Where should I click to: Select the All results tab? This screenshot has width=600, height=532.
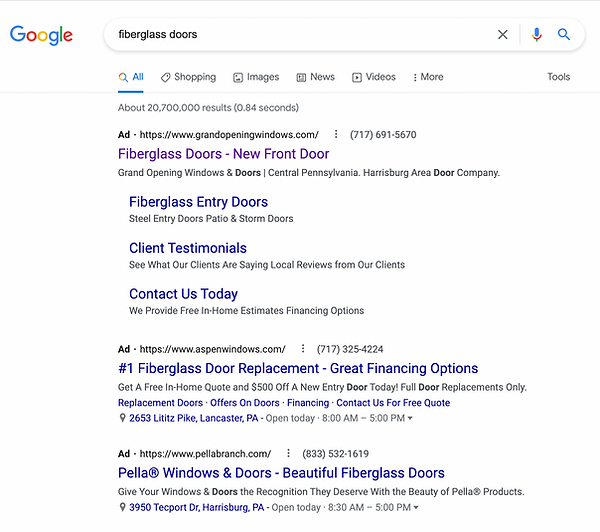pos(131,77)
